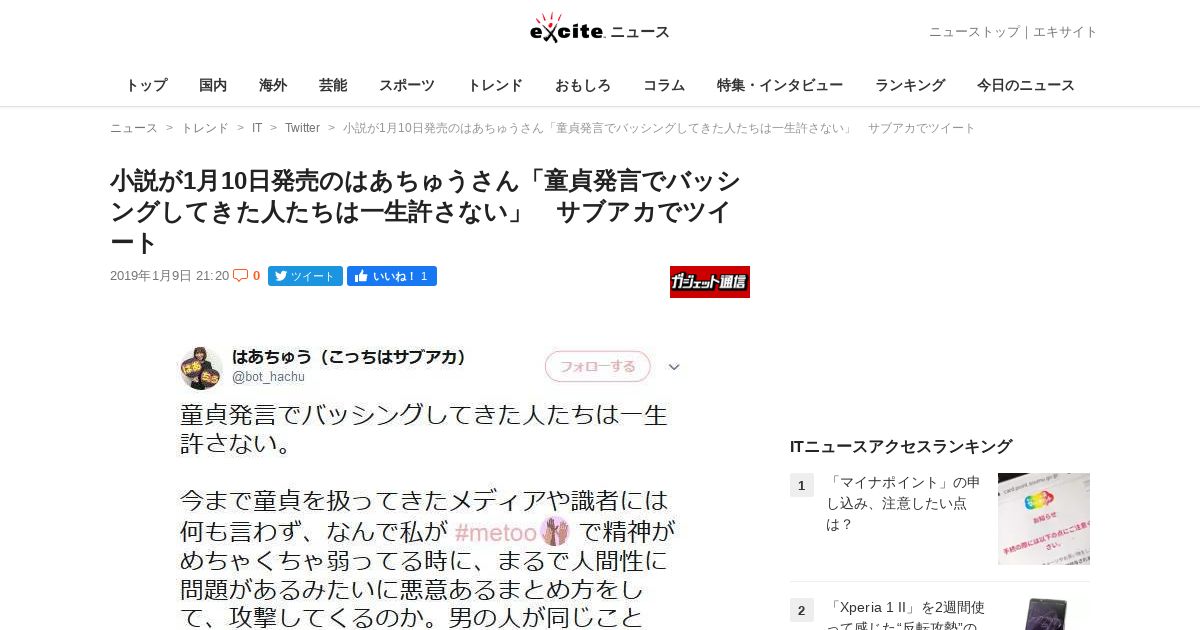The image size is (1200, 630).
Task: Click the Facebook いいね! button
Action: pyautogui.click(x=392, y=276)
